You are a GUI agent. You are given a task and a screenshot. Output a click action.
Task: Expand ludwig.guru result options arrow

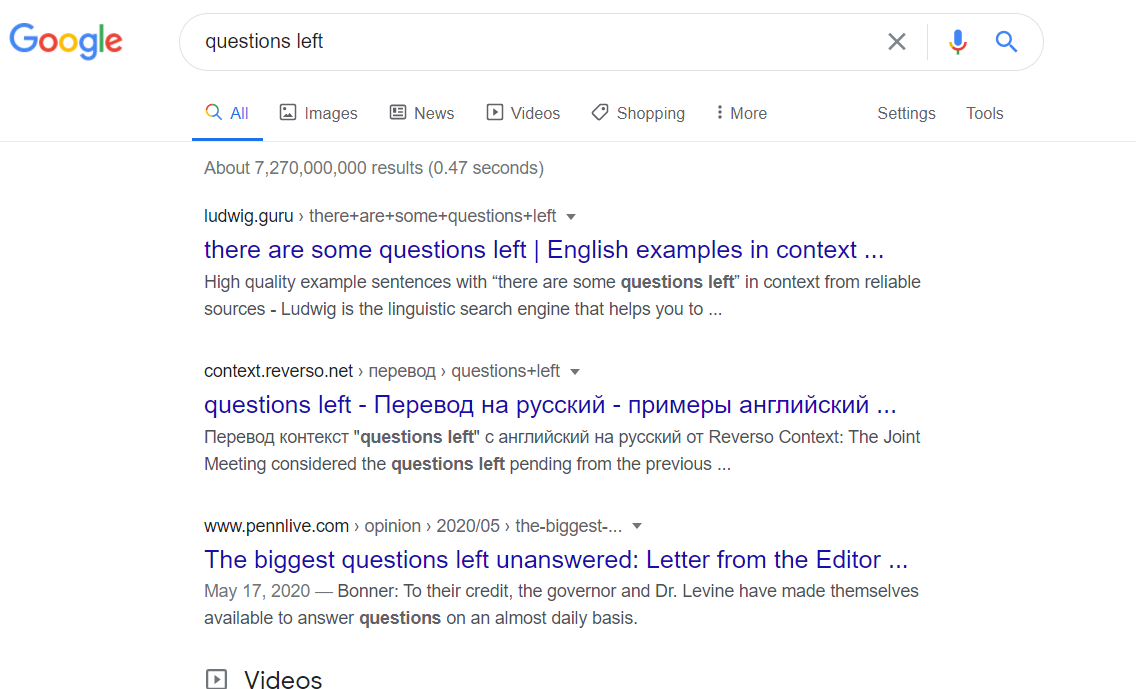pos(571,217)
